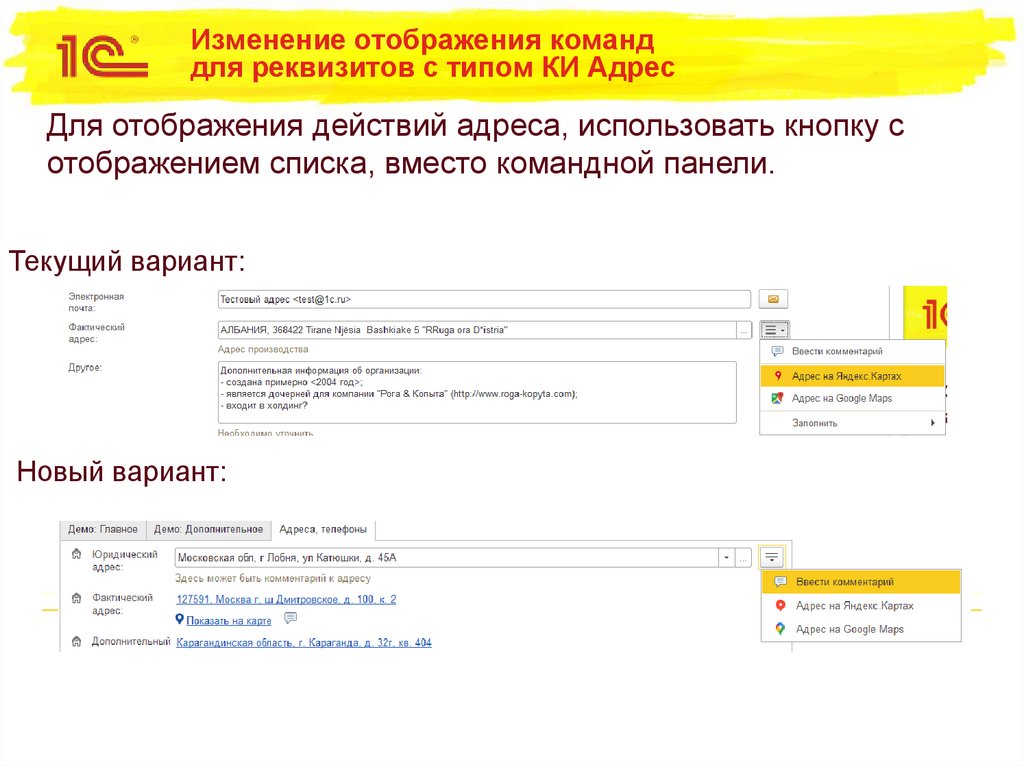Click map pin icon before 'Показать на карте'
The image size is (1024, 767).
(180, 619)
